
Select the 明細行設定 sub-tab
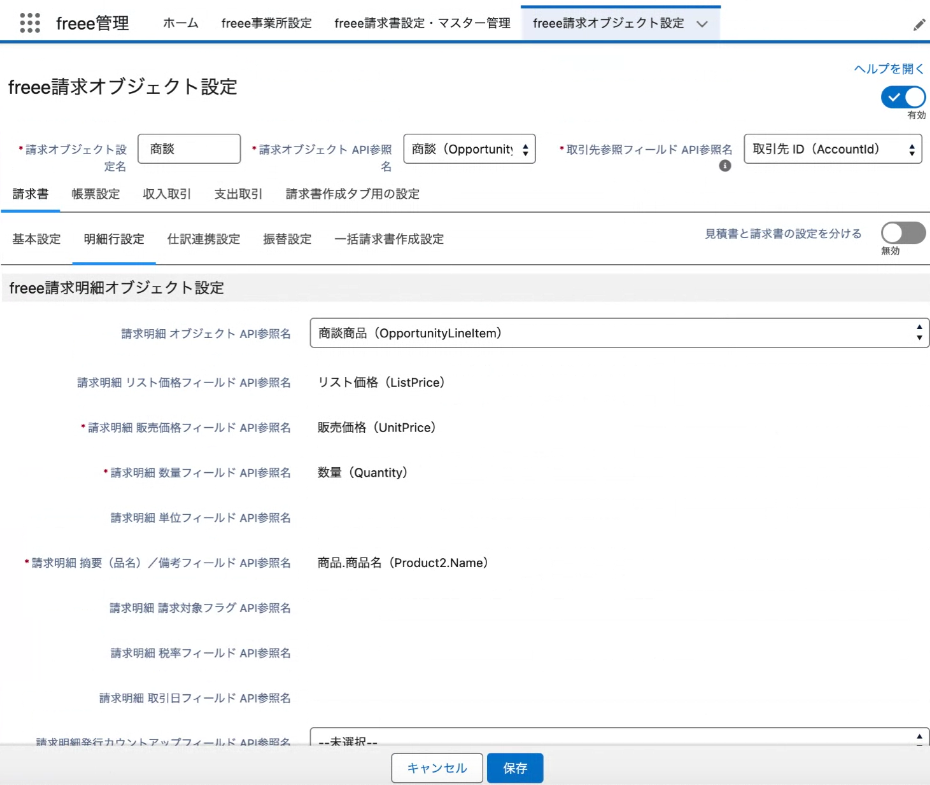pyautogui.click(x=114, y=239)
